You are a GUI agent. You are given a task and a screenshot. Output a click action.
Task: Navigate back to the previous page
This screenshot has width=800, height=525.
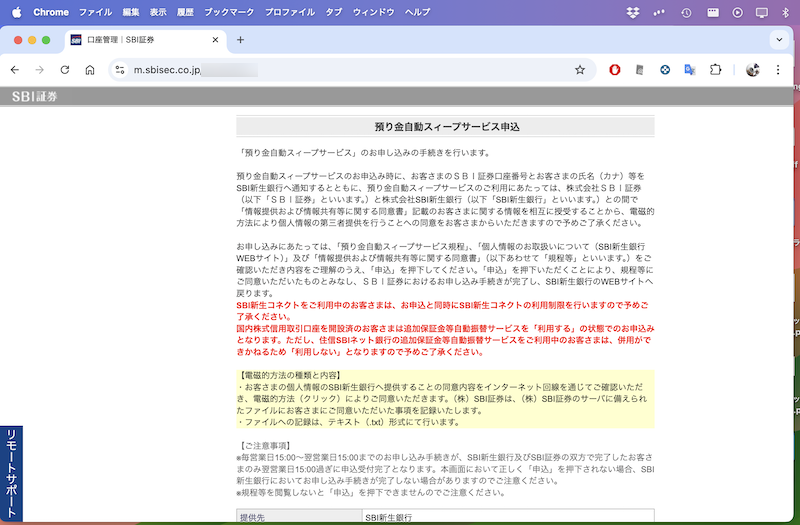point(15,70)
